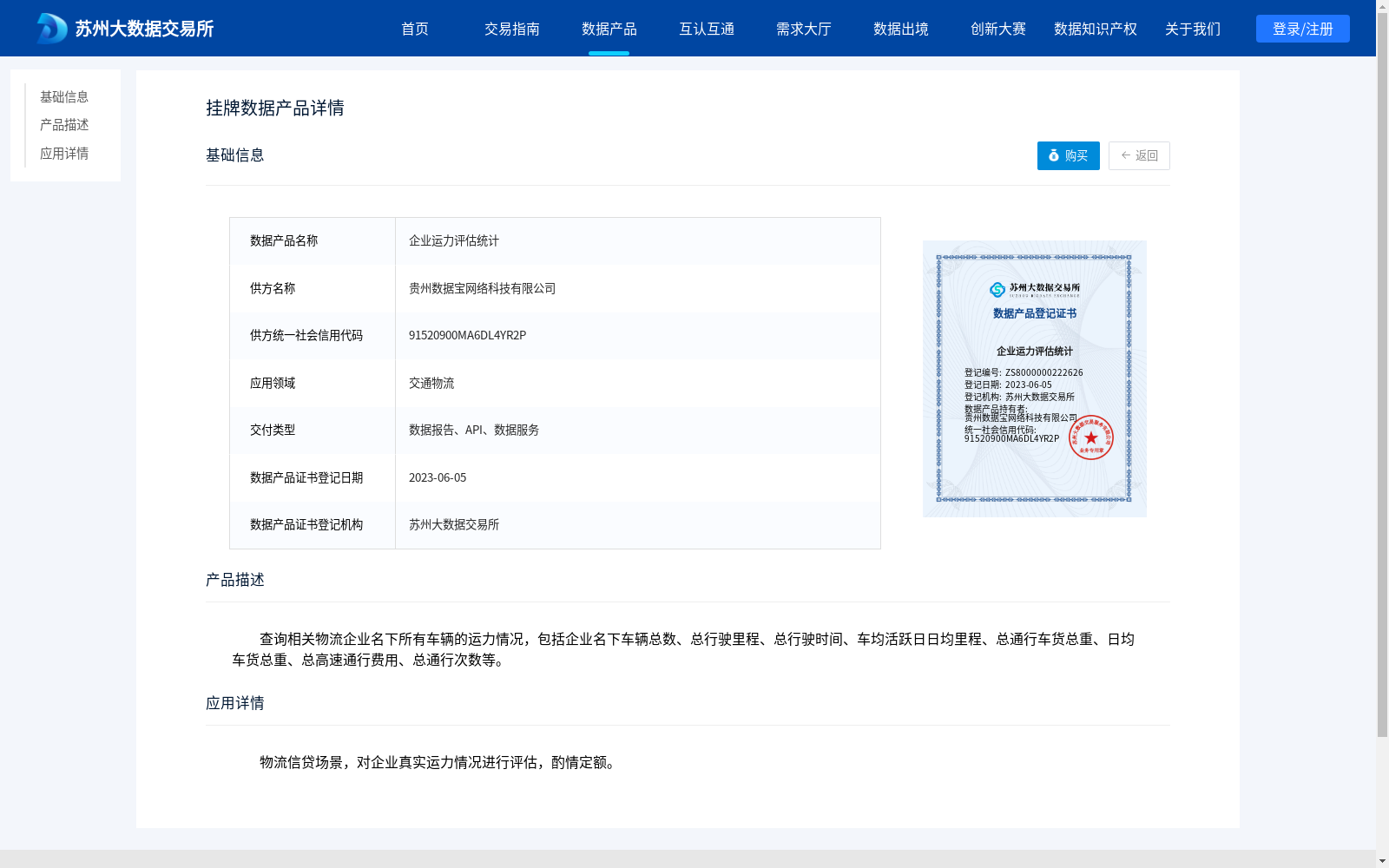Click the 数据产品证书登记日期 label
This screenshot has height=868, width=1389.
click(x=306, y=477)
